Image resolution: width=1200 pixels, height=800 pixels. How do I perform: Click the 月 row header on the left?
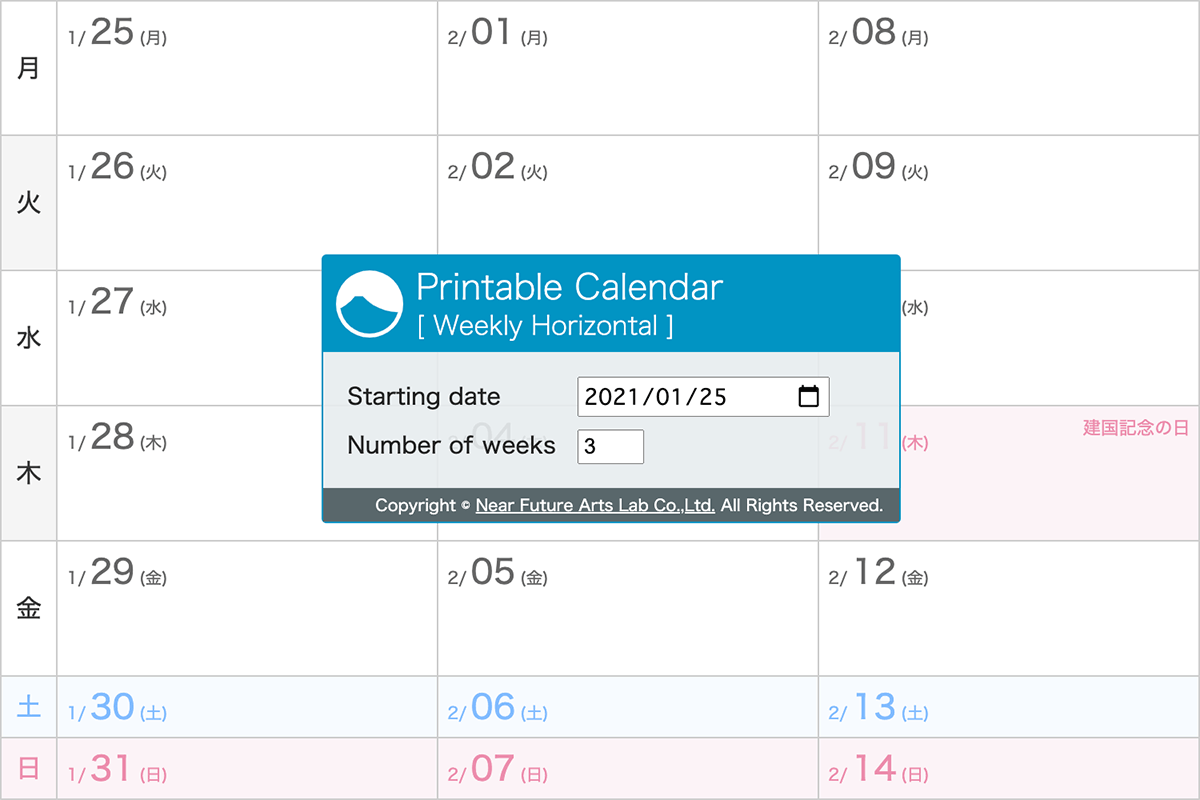coord(29,68)
